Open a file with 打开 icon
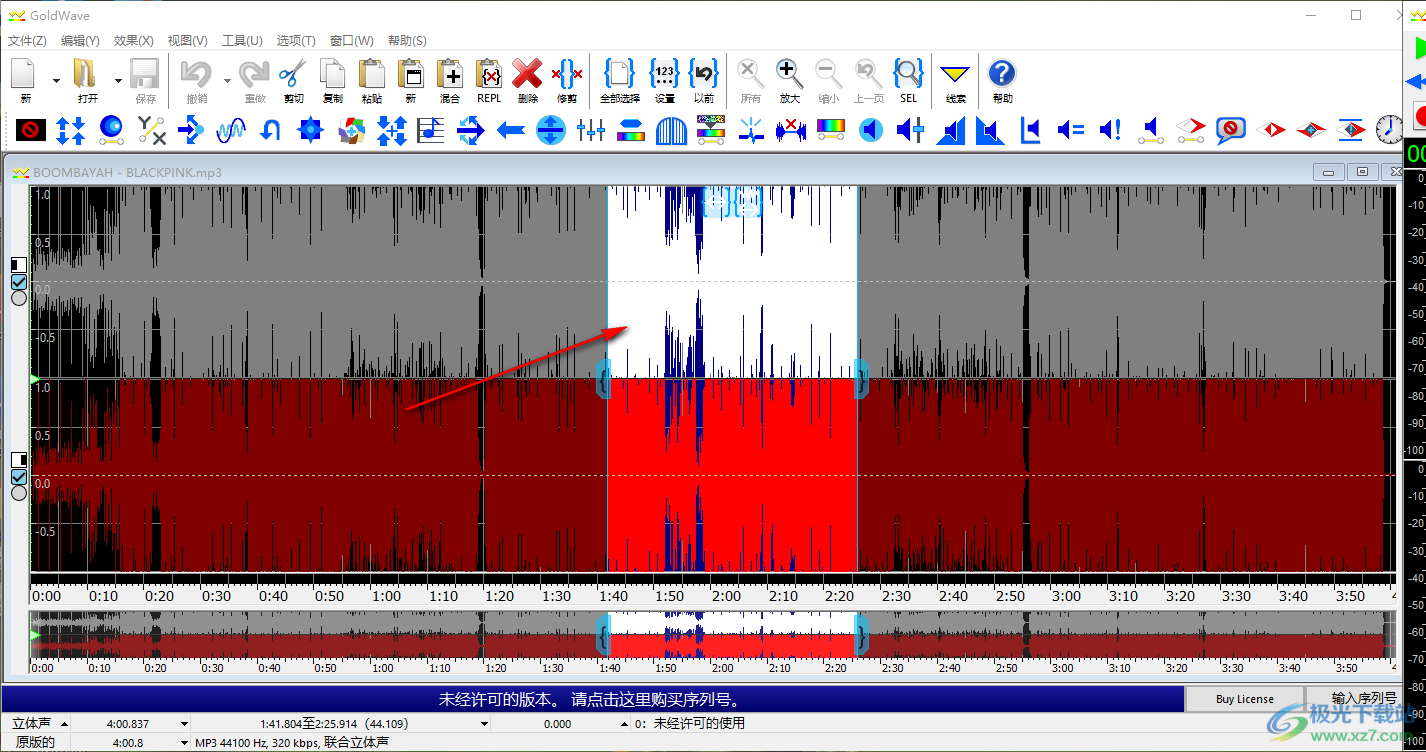The width and height of the screenshot is (1426, 752). (x=87, y=80)
